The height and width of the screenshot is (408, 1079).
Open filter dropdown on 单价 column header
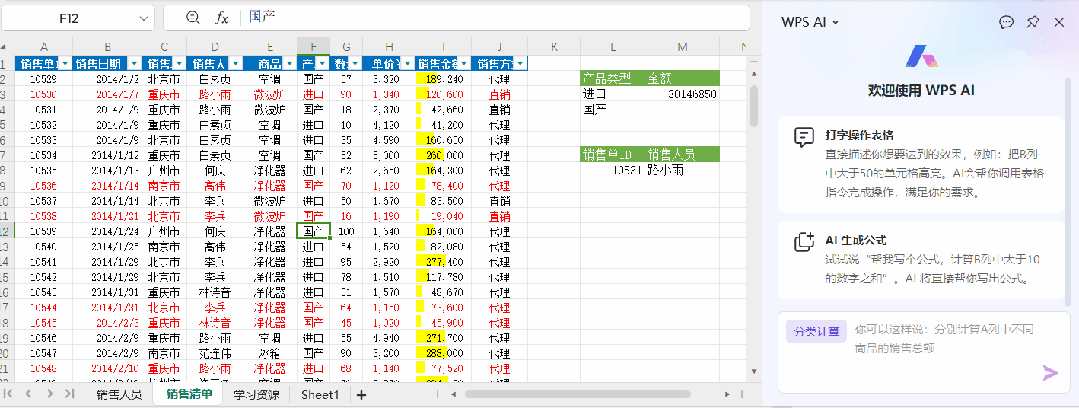(407, 63)
